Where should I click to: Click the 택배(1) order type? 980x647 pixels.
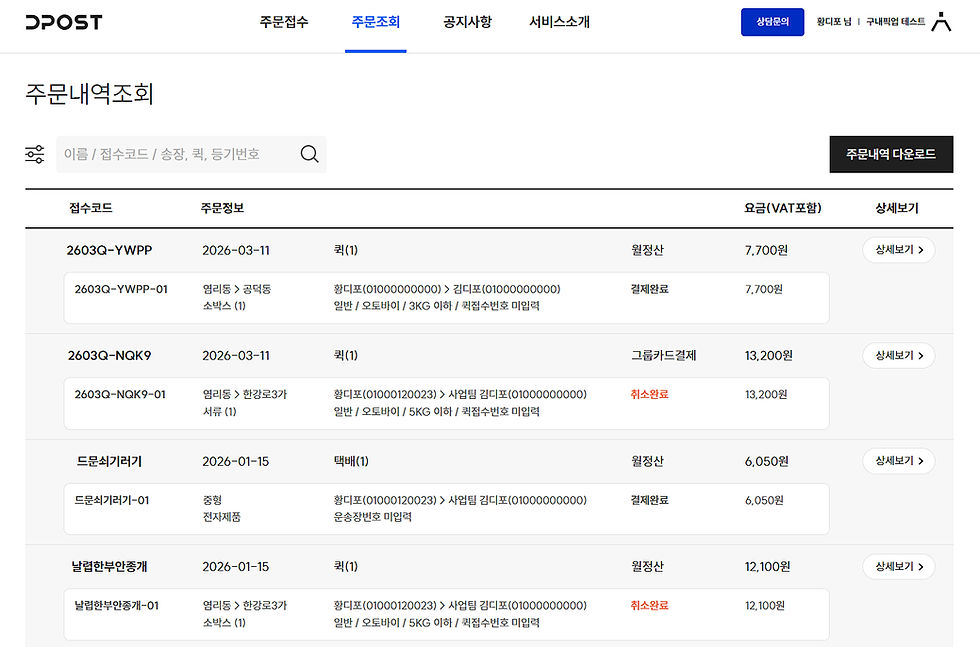(x=351, y=461)
